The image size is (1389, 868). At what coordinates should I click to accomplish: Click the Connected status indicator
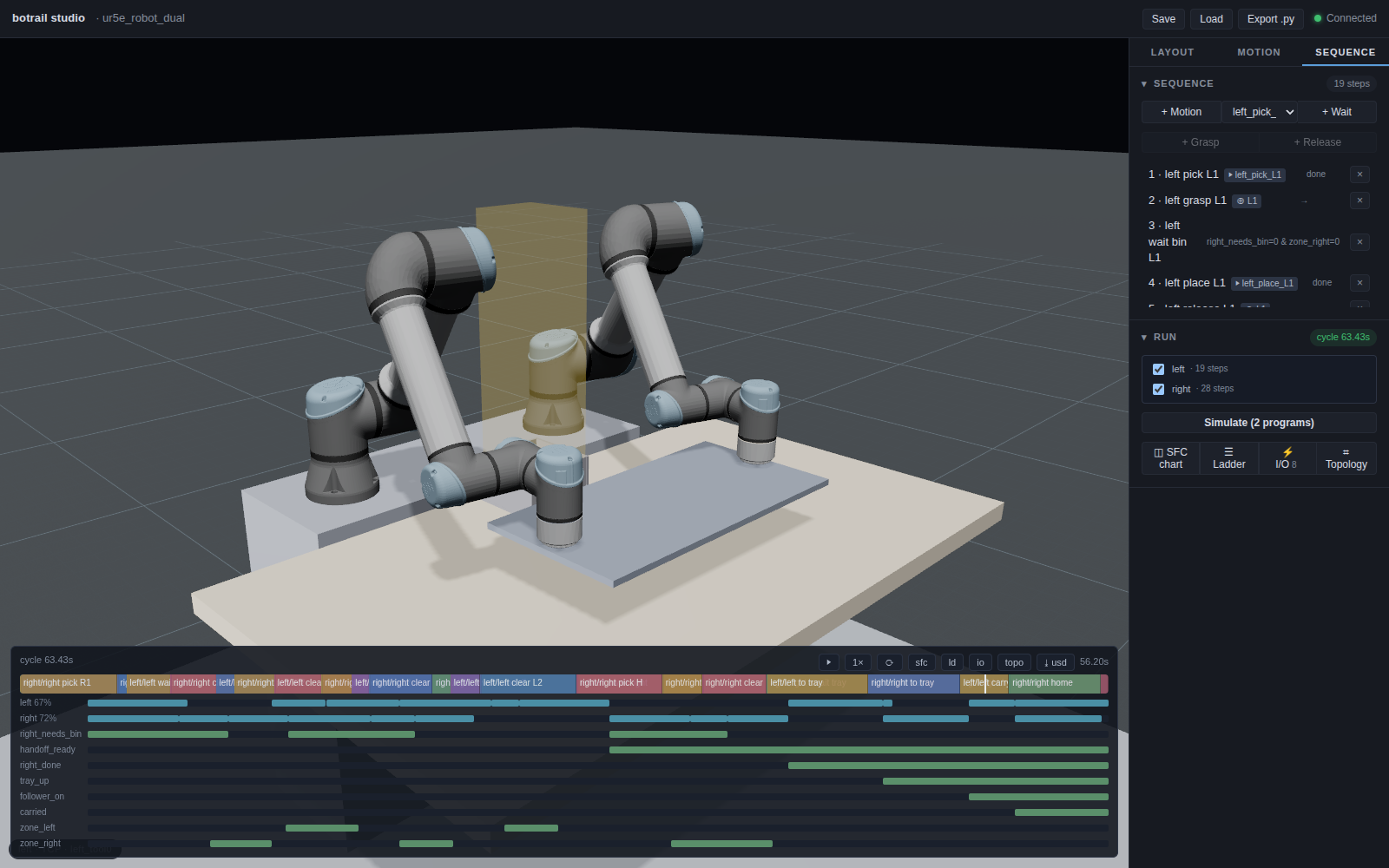(x=1345, y=18)
